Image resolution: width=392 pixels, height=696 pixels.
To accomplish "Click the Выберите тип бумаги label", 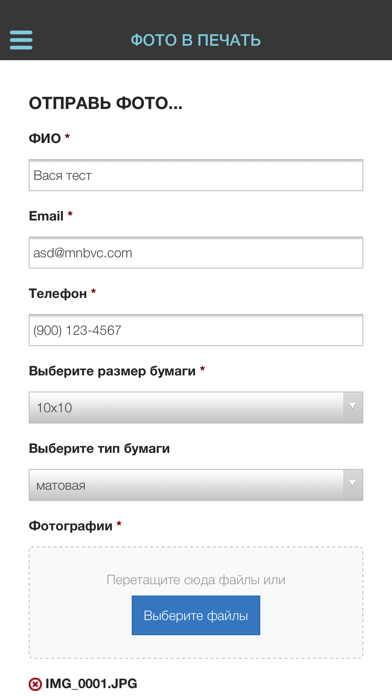I will pos(99,449).
